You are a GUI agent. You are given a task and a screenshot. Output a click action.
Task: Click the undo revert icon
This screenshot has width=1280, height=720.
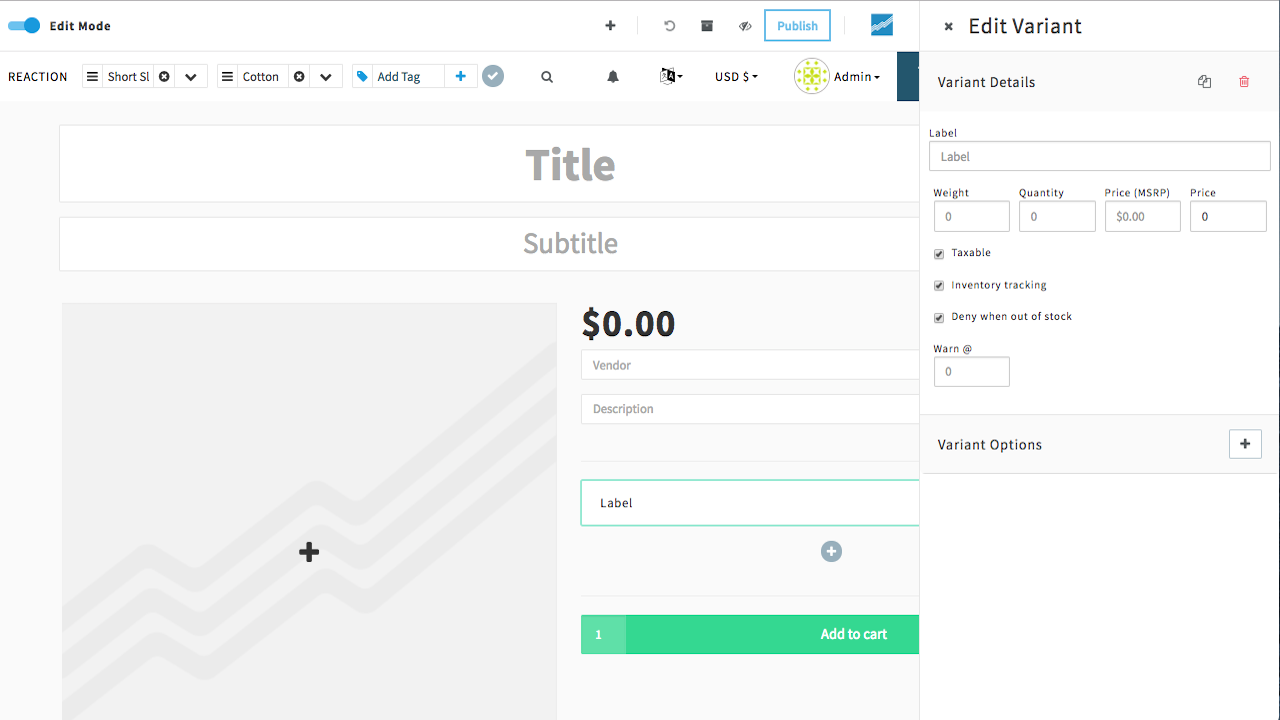(670, 26)
